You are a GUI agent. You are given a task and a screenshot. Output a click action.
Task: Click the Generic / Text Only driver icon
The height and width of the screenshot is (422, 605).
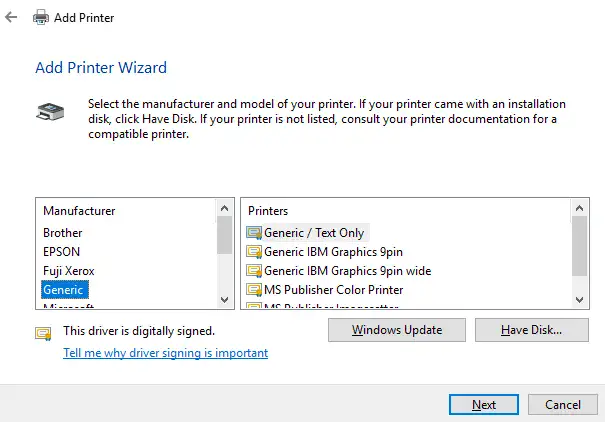(254, 233)
